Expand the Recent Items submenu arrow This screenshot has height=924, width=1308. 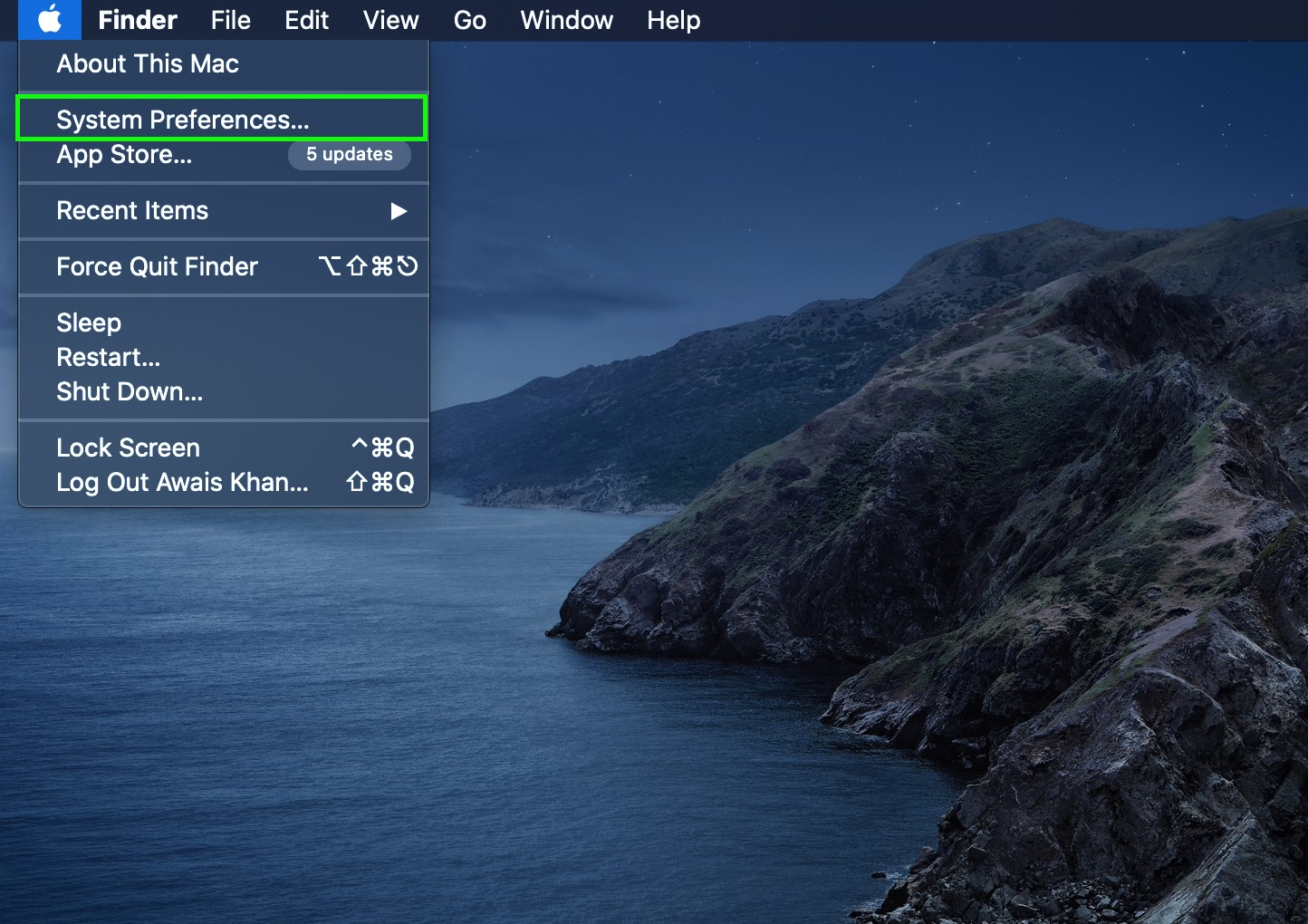point(398,211)
